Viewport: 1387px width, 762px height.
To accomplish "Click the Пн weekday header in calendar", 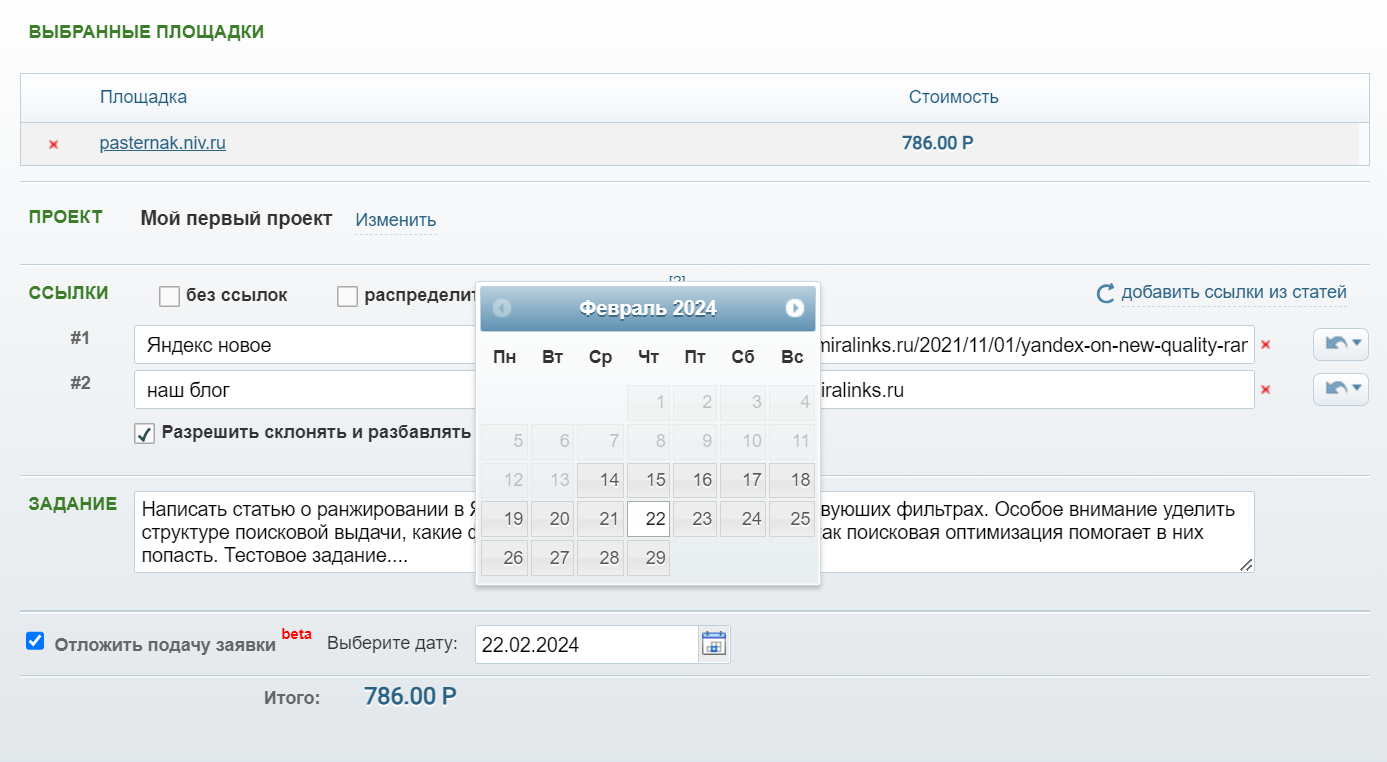I will [504, 357].
